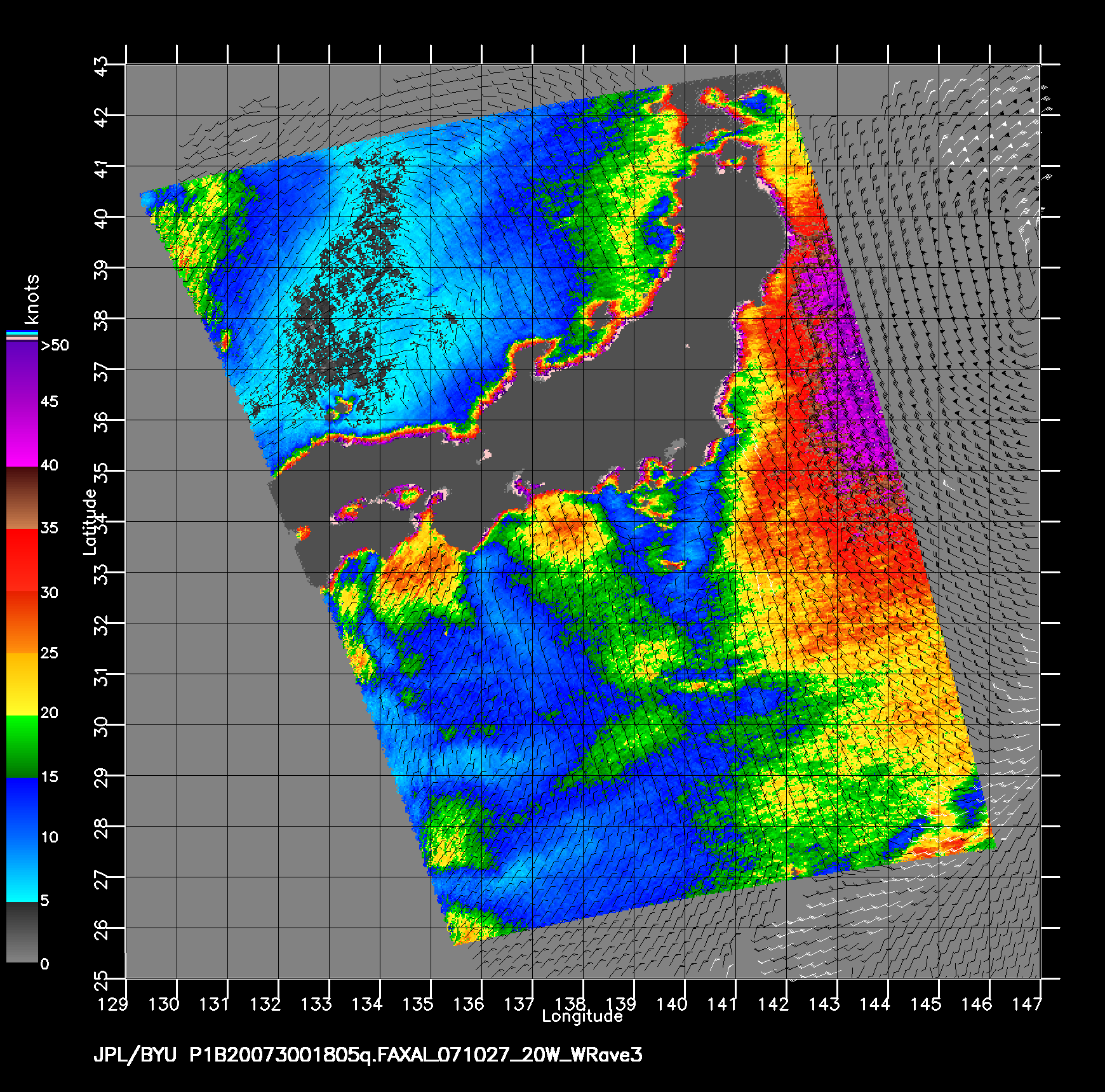
Task: Click the latitude tick label '32'
Action: 101,625
